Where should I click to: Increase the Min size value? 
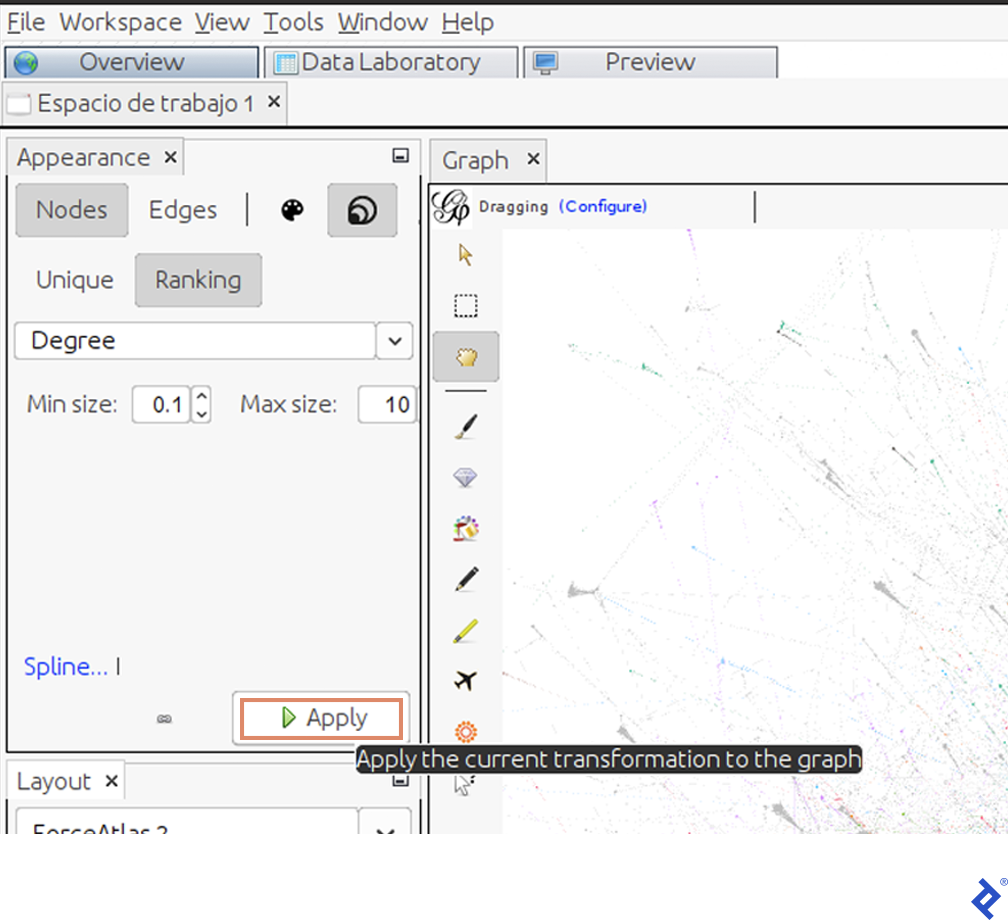202,395
